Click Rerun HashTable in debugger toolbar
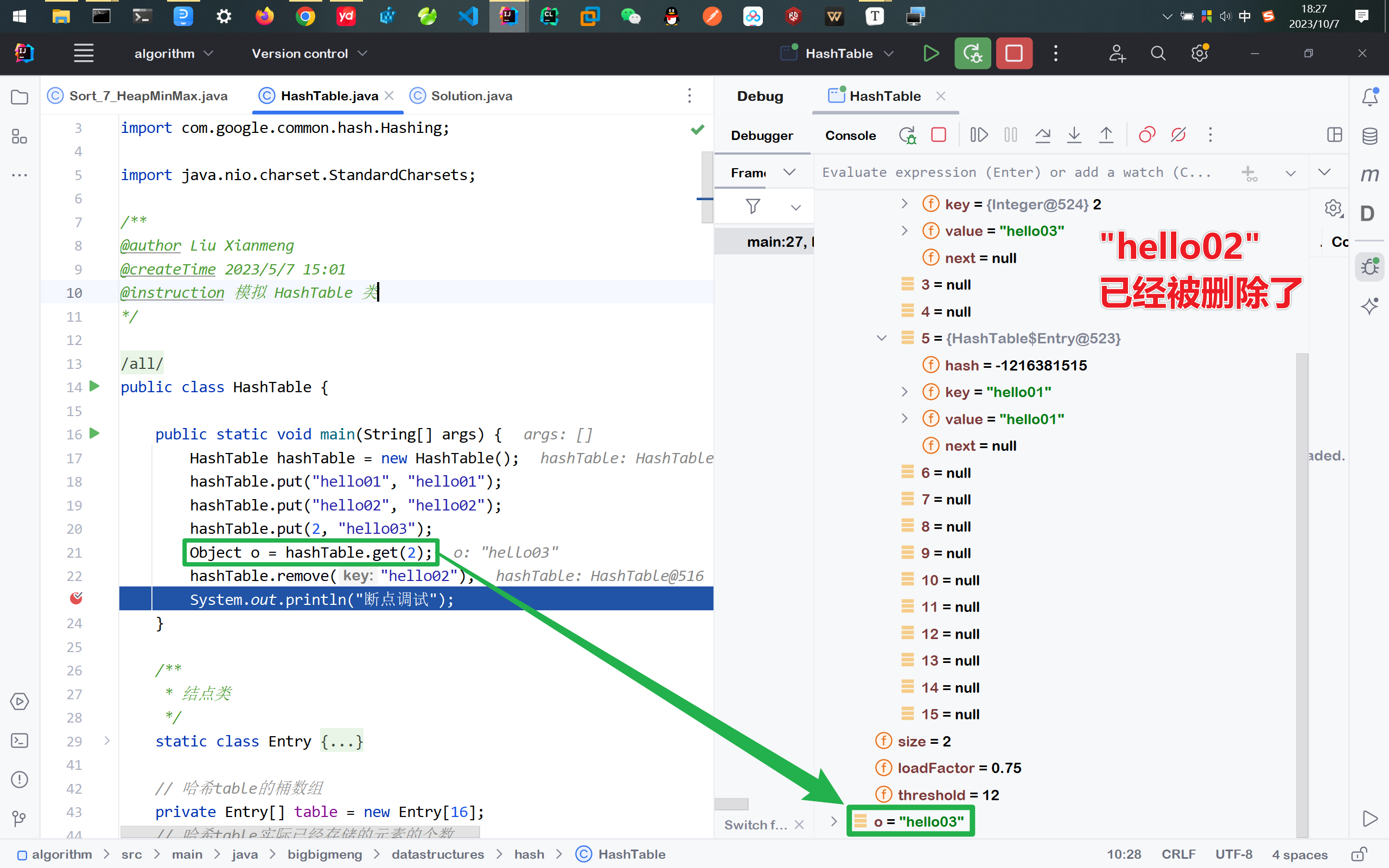1389x868 pixels. tap(907, 136)
